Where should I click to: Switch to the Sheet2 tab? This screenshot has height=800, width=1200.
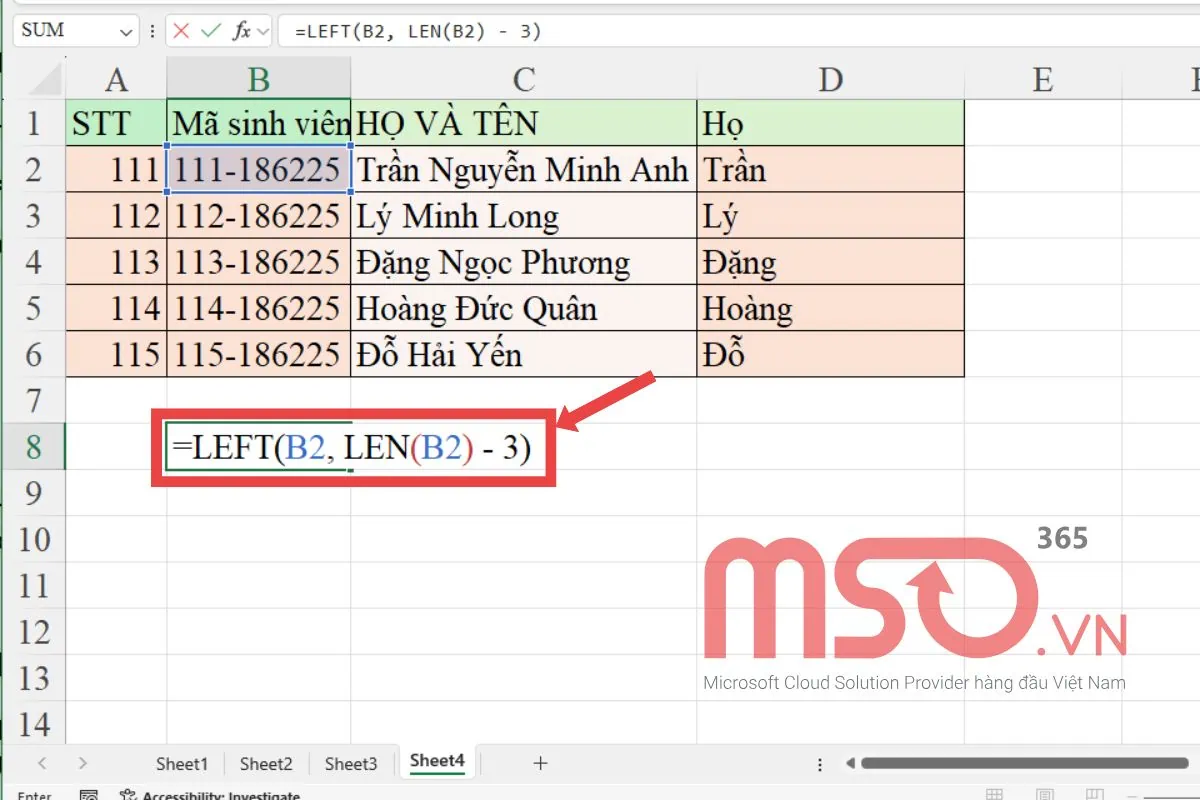266,764
